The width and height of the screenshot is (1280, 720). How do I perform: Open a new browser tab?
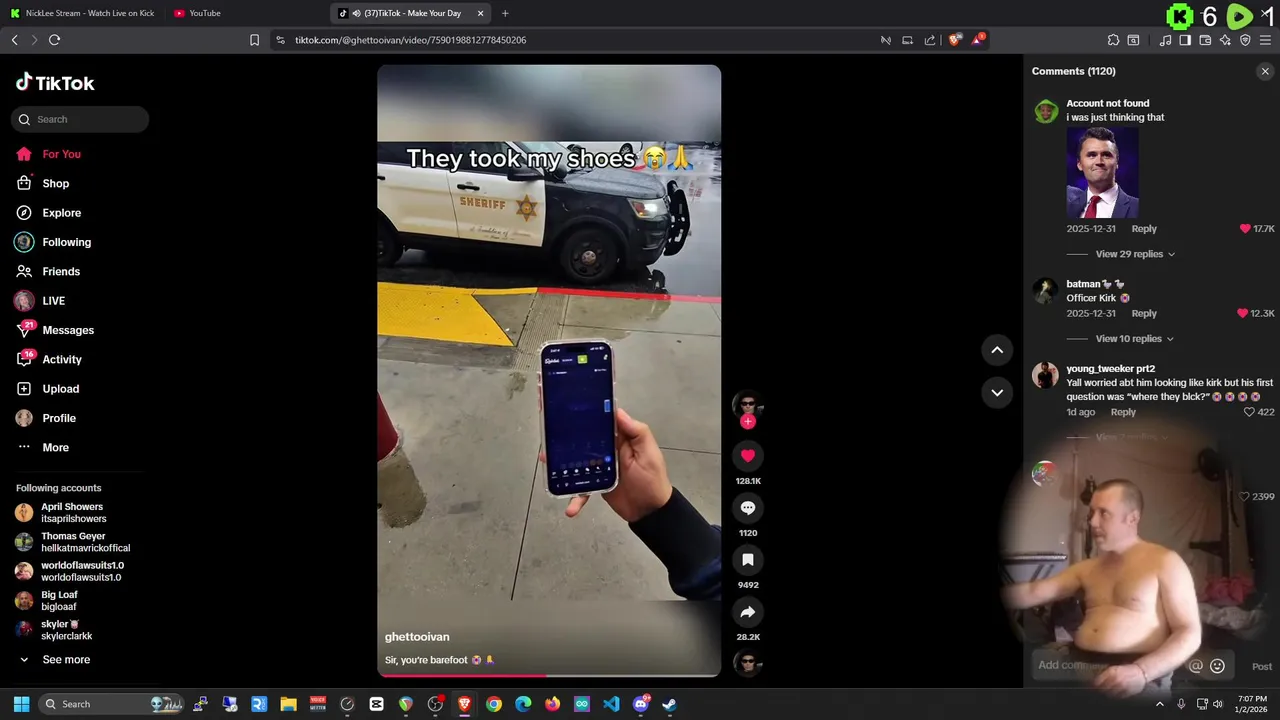(505, 13)
